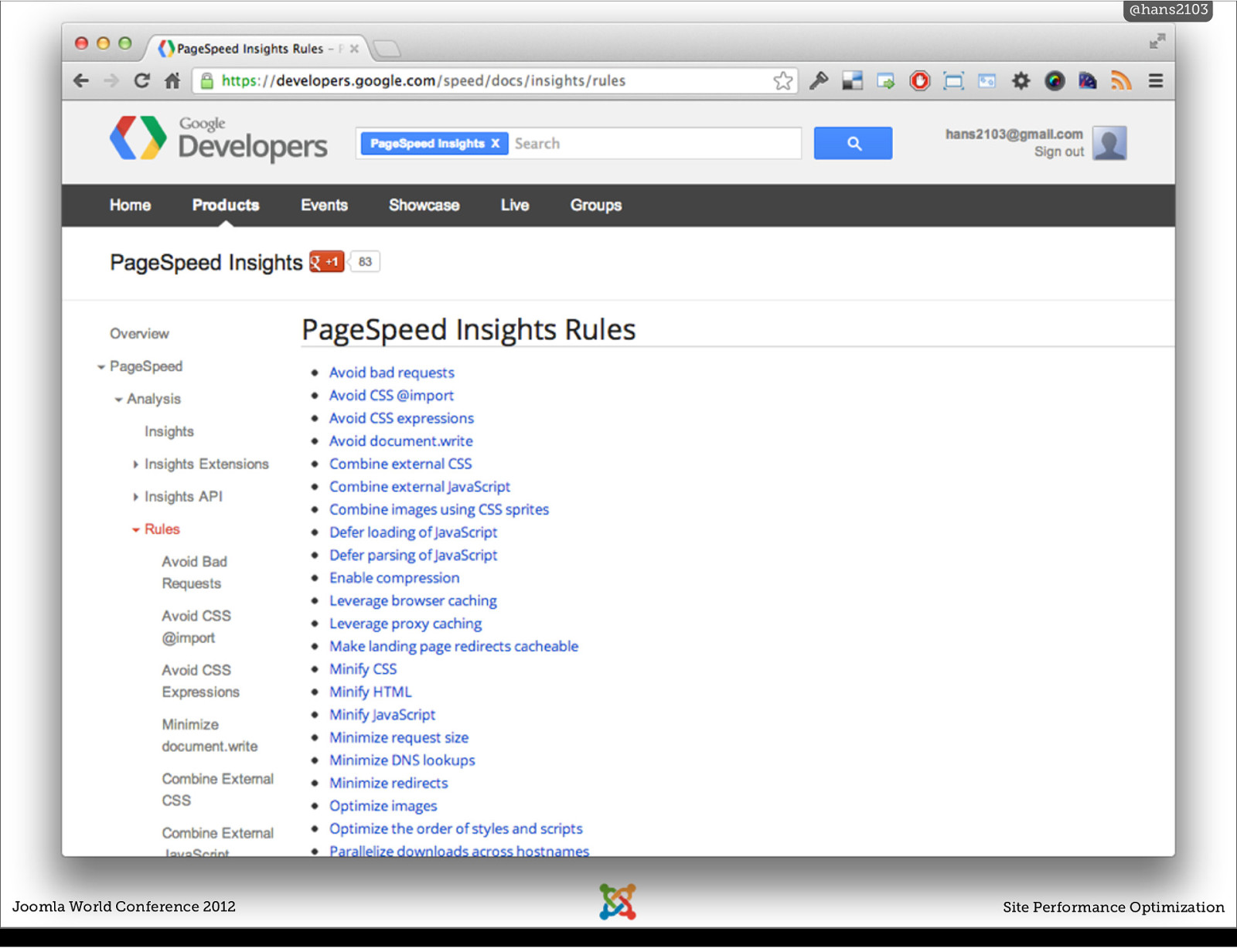Open the Combine external JavaScript link

click(x=420, y=487)
